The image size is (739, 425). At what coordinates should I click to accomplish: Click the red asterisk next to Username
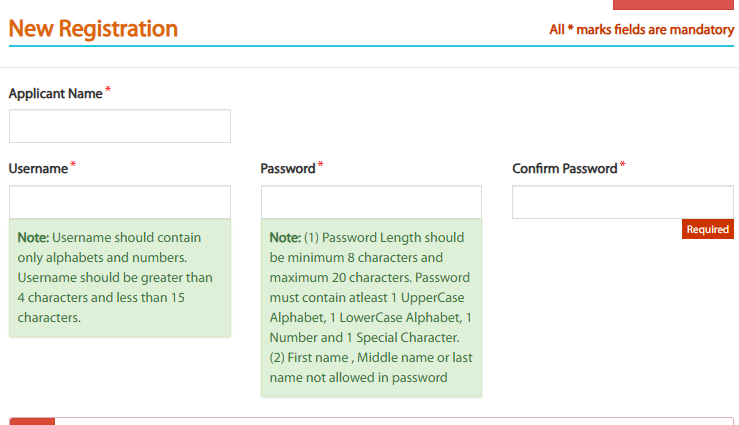coord(73,164)
